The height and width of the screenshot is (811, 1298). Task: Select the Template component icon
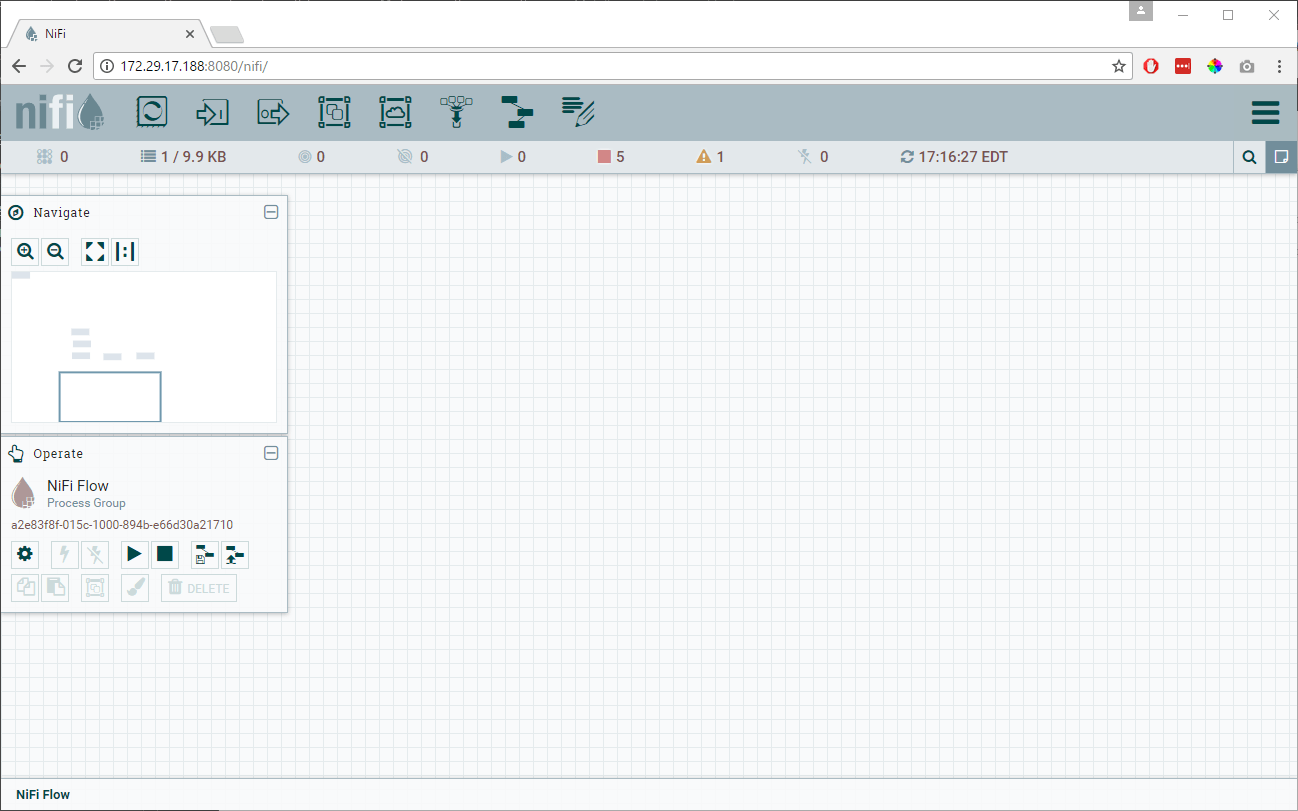pyautogui.click(x=517, y=112)
